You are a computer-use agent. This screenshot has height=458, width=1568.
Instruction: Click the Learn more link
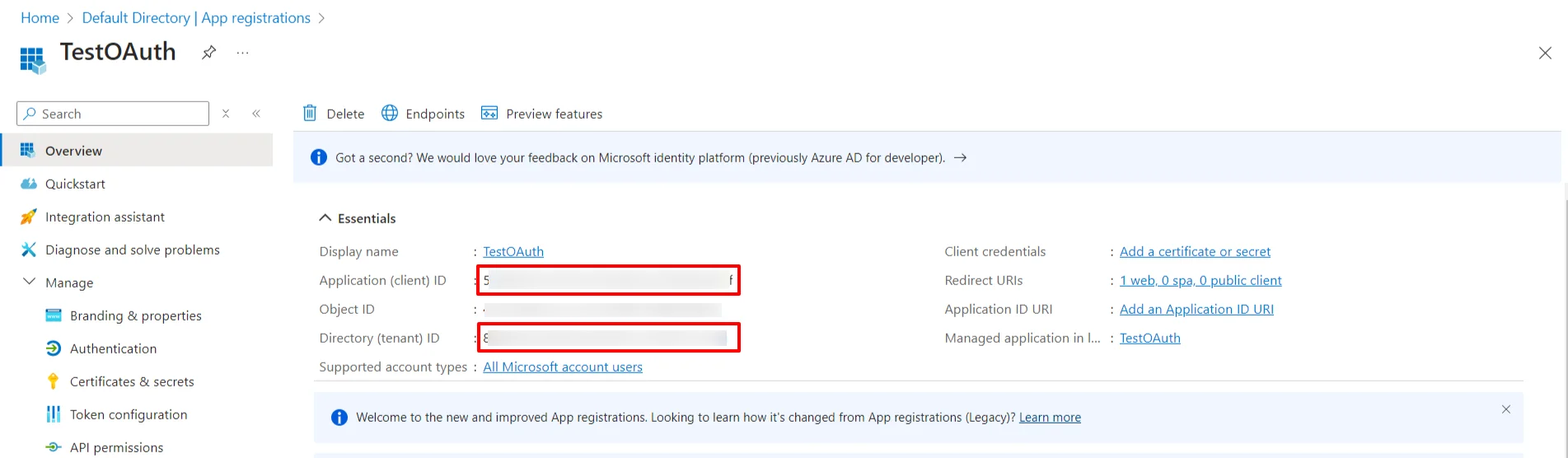click(1050, 418)
